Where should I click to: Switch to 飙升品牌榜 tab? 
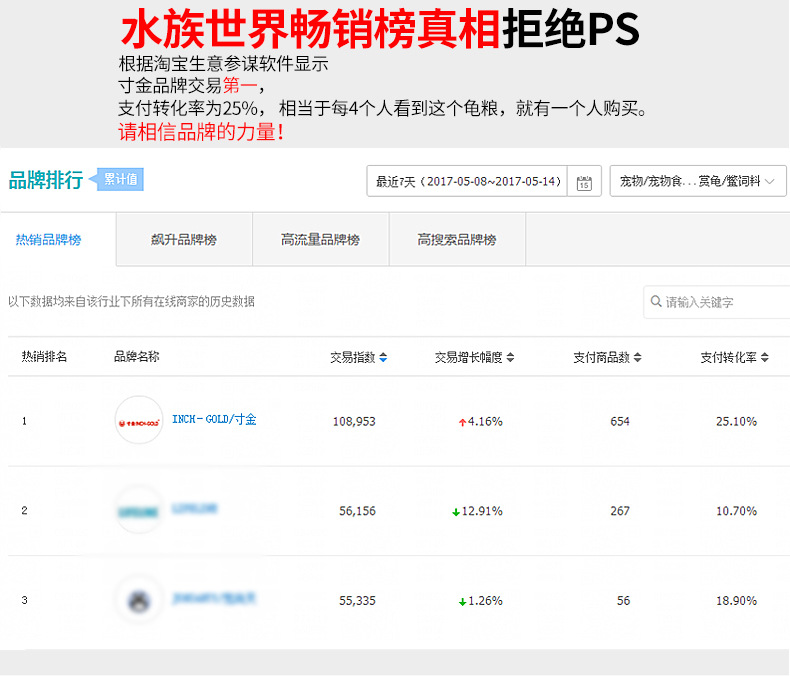(x=184, y=239)
